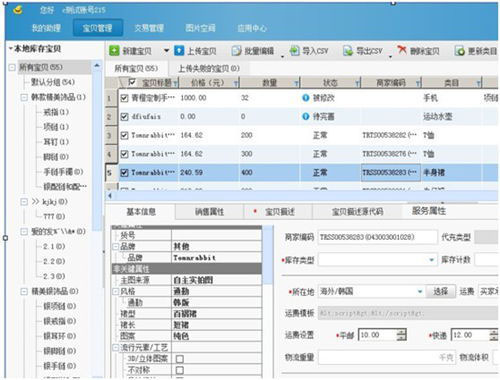Image resolution: width=500 pixels, height=380 pixels.
Task: Check the 3D/立体图案 checkbox
Action: coord(180,359)
